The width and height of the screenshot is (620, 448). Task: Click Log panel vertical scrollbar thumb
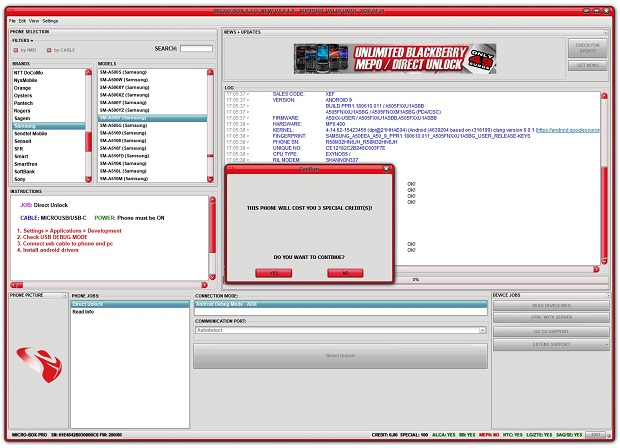click(x=604, y=211)
